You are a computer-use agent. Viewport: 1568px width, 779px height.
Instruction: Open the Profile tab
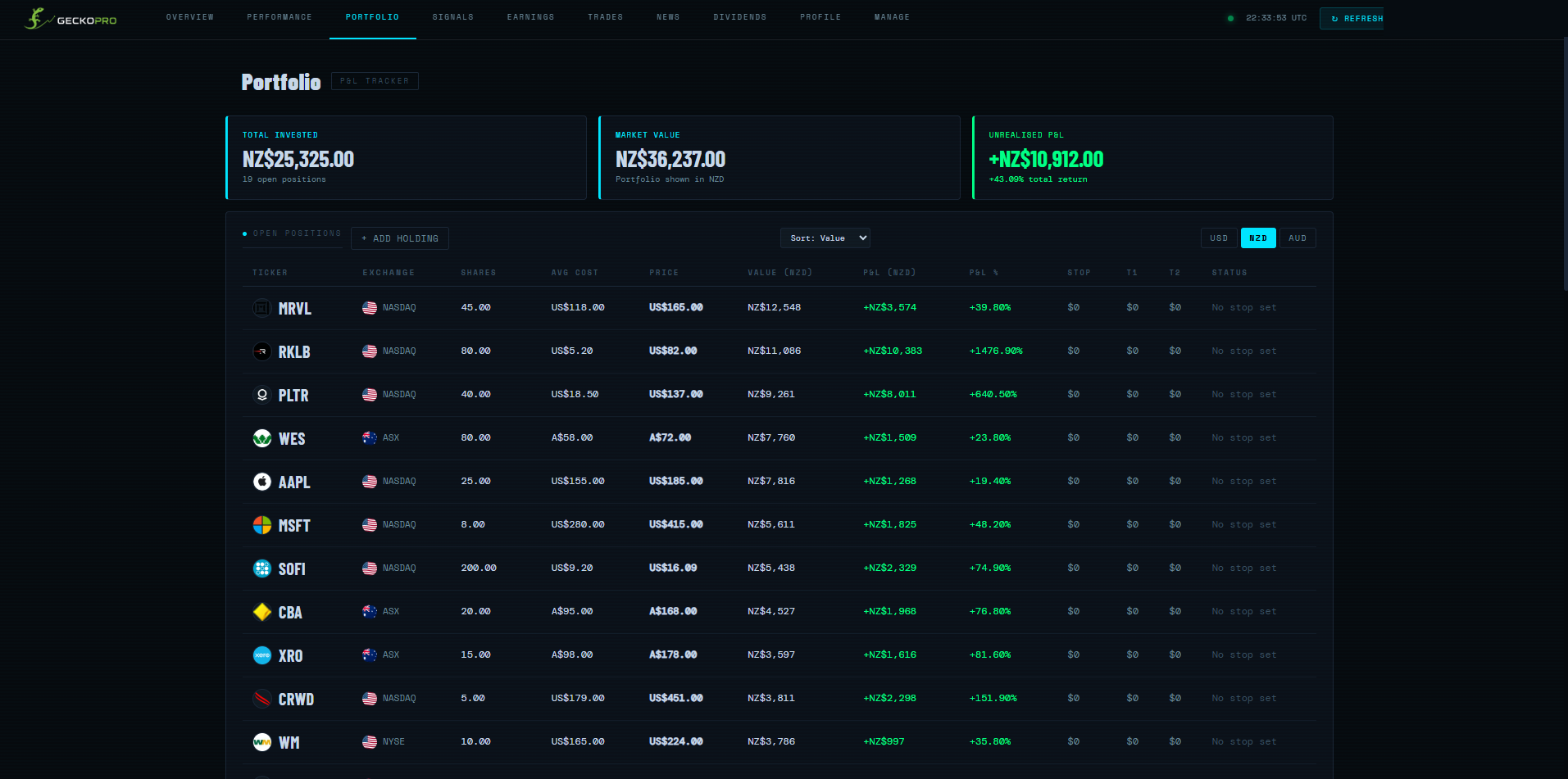click(x=820, y=17)
